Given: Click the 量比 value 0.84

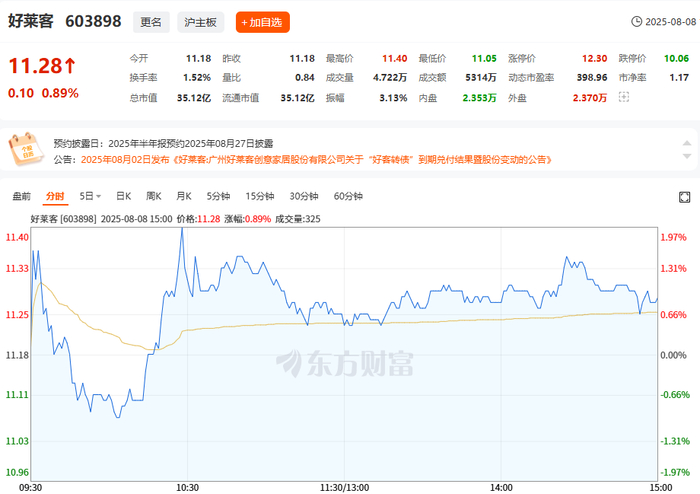Looking at the screenshot, I should 305,78.
